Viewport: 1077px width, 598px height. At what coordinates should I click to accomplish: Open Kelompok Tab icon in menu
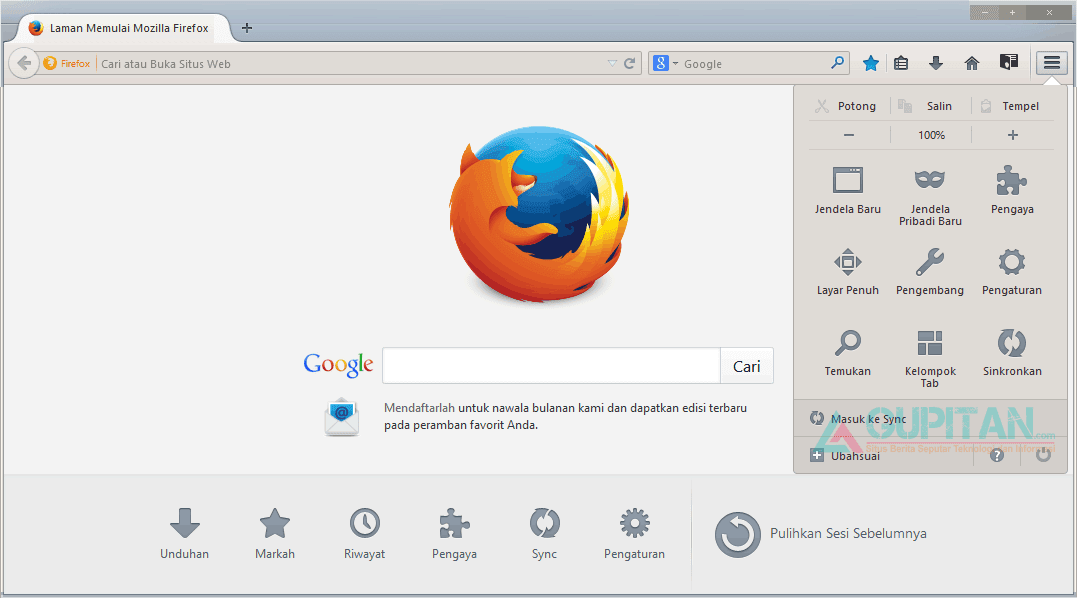[930, 343]
